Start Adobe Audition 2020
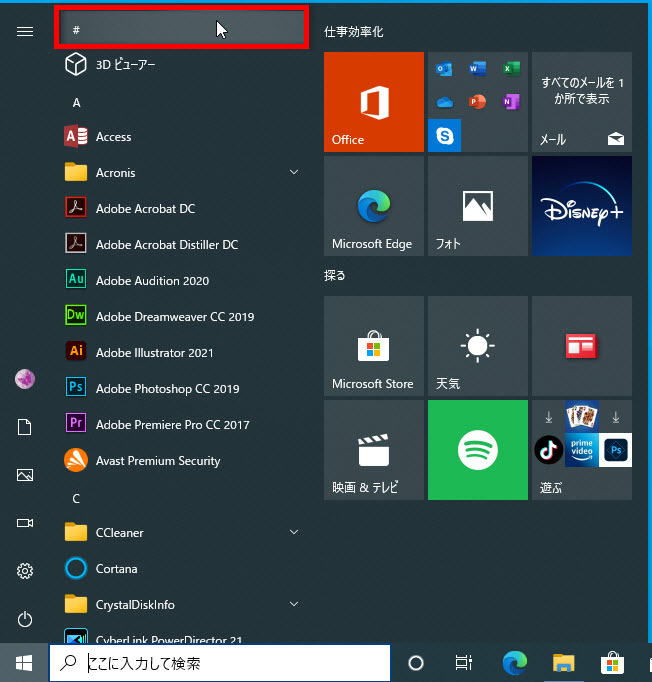 (x=152, y=281)
